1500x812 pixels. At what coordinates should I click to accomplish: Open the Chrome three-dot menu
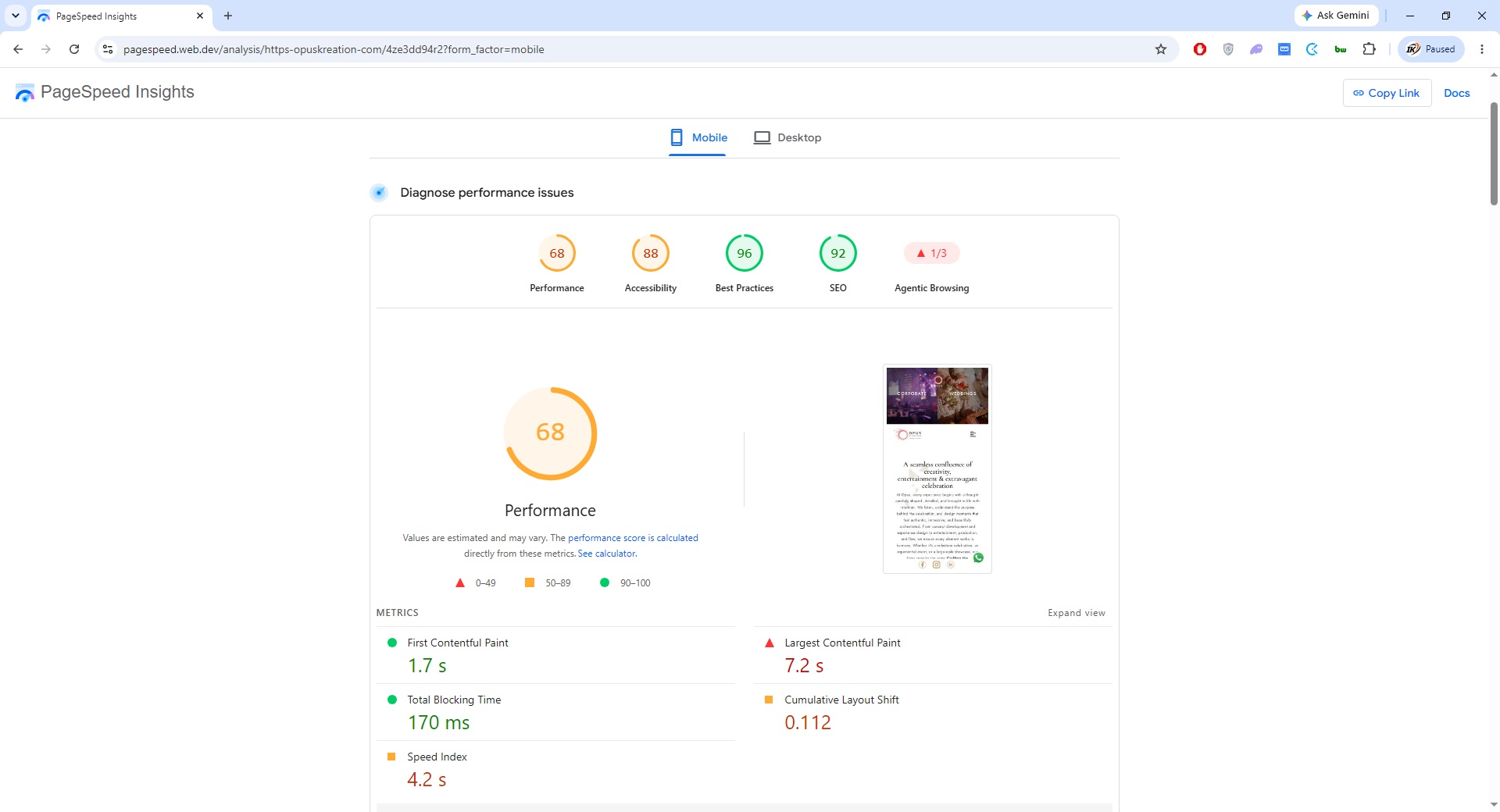1482,49
